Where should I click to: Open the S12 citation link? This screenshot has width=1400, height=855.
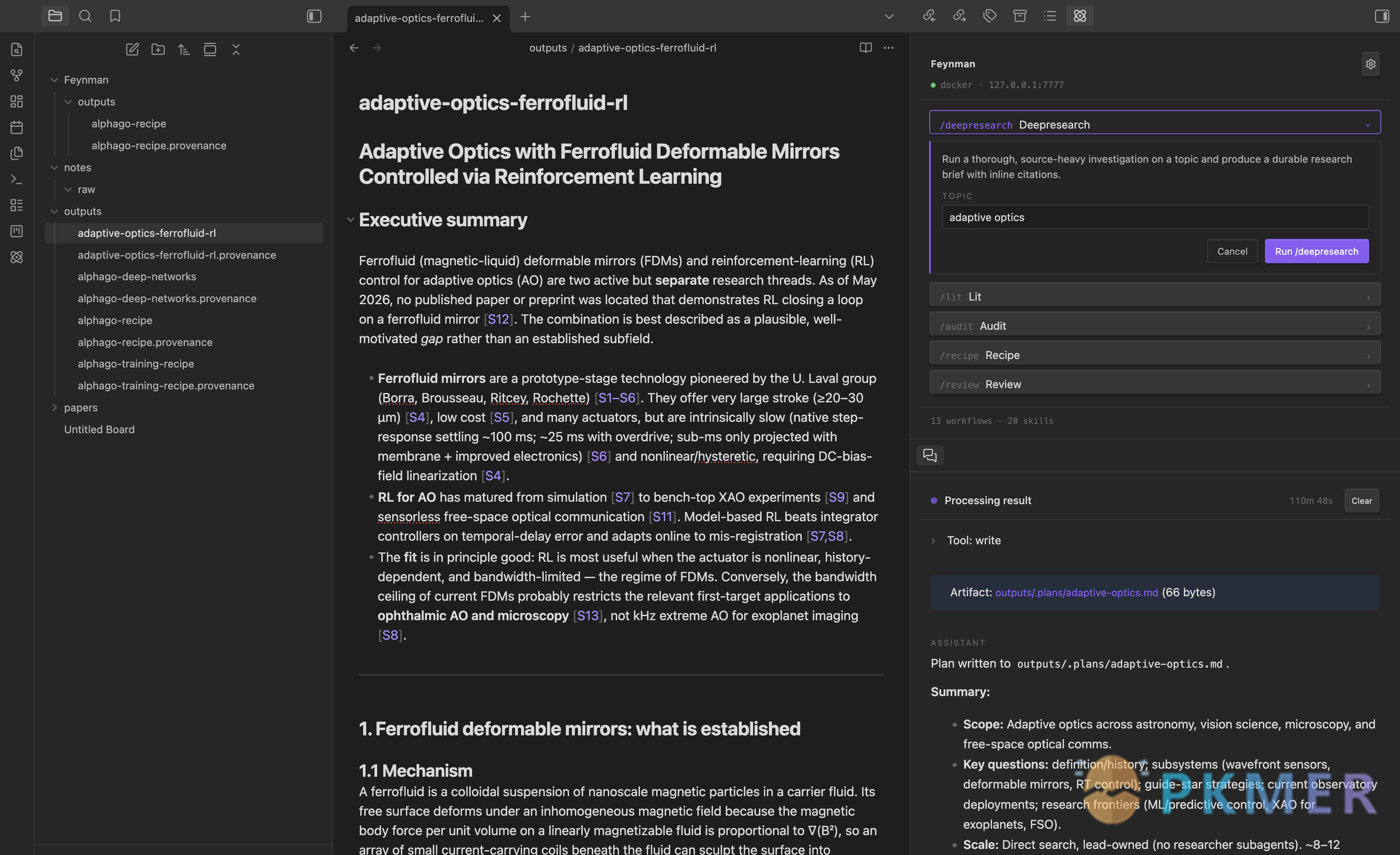click(498, 319)
